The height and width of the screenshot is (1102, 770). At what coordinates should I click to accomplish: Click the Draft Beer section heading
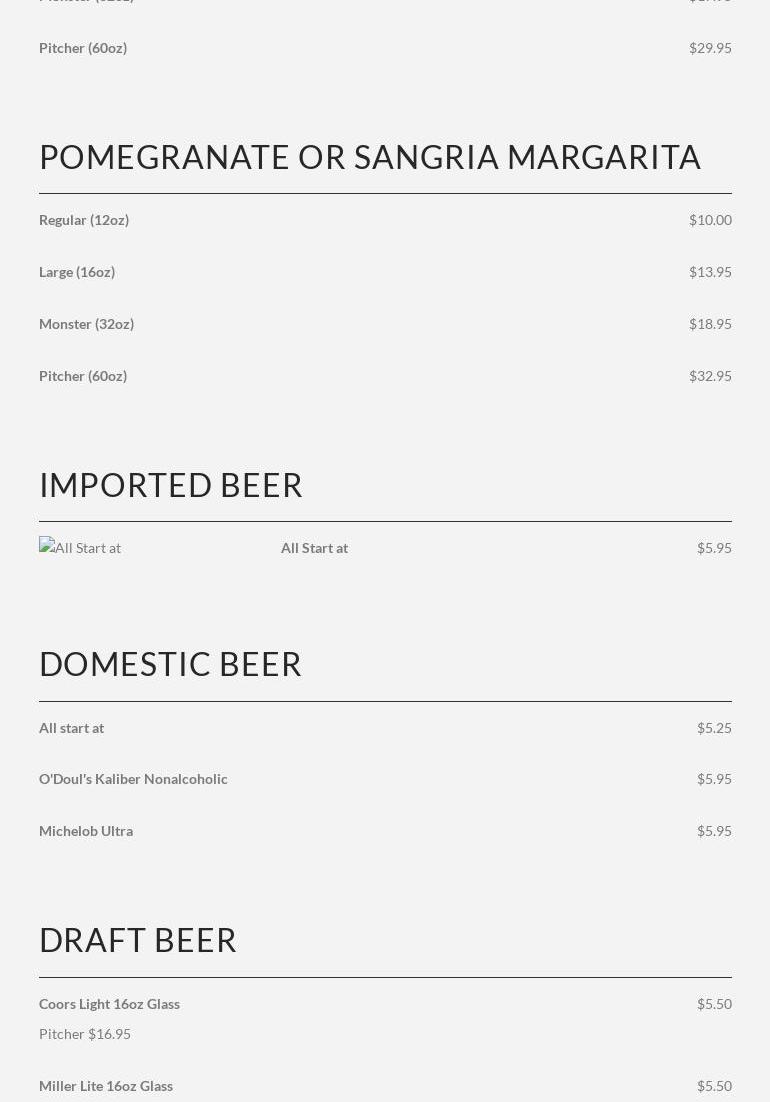pyautogui.click(x=138, y=940)
